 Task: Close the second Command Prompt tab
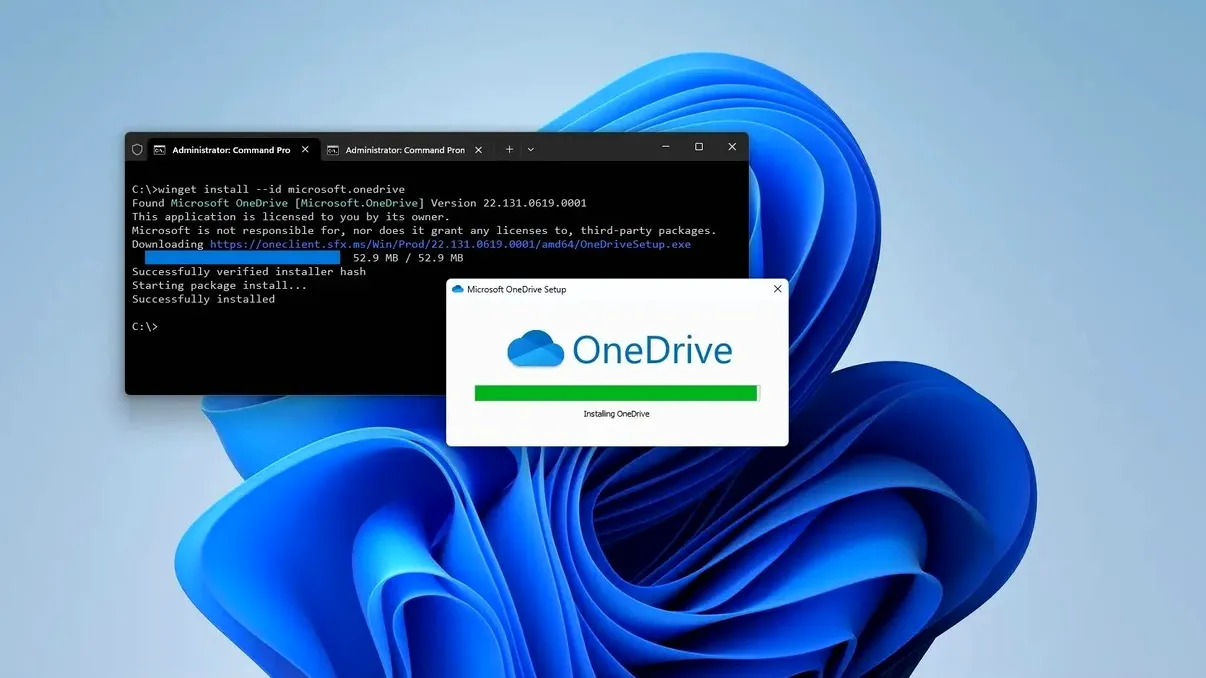[478, 150]
